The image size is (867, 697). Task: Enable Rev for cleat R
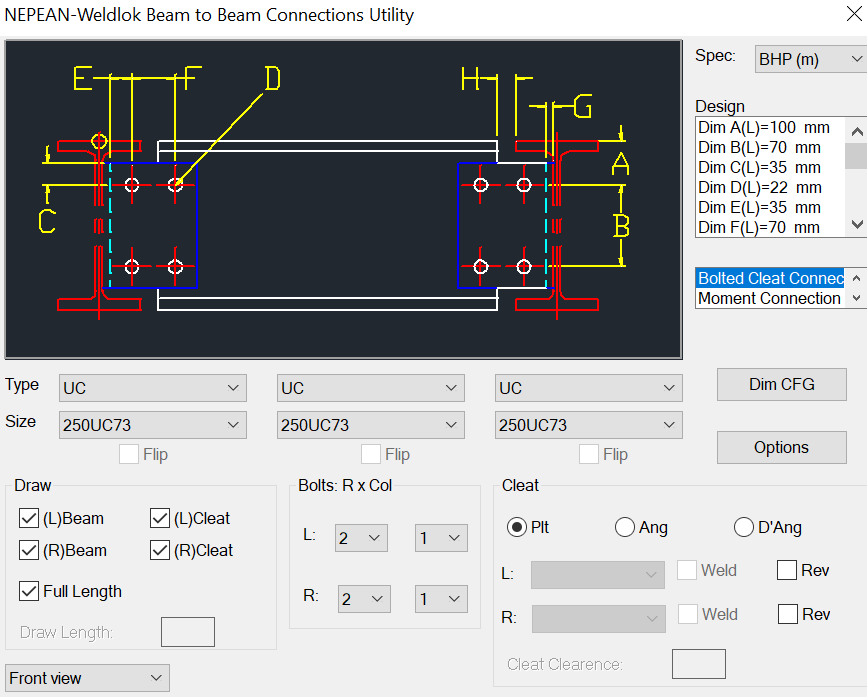tap(788, 614)
